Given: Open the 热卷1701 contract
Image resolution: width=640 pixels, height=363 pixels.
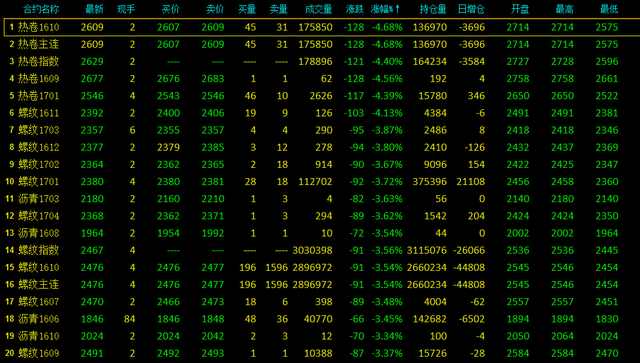Looking at the screenshot, I should click(39, 96).
